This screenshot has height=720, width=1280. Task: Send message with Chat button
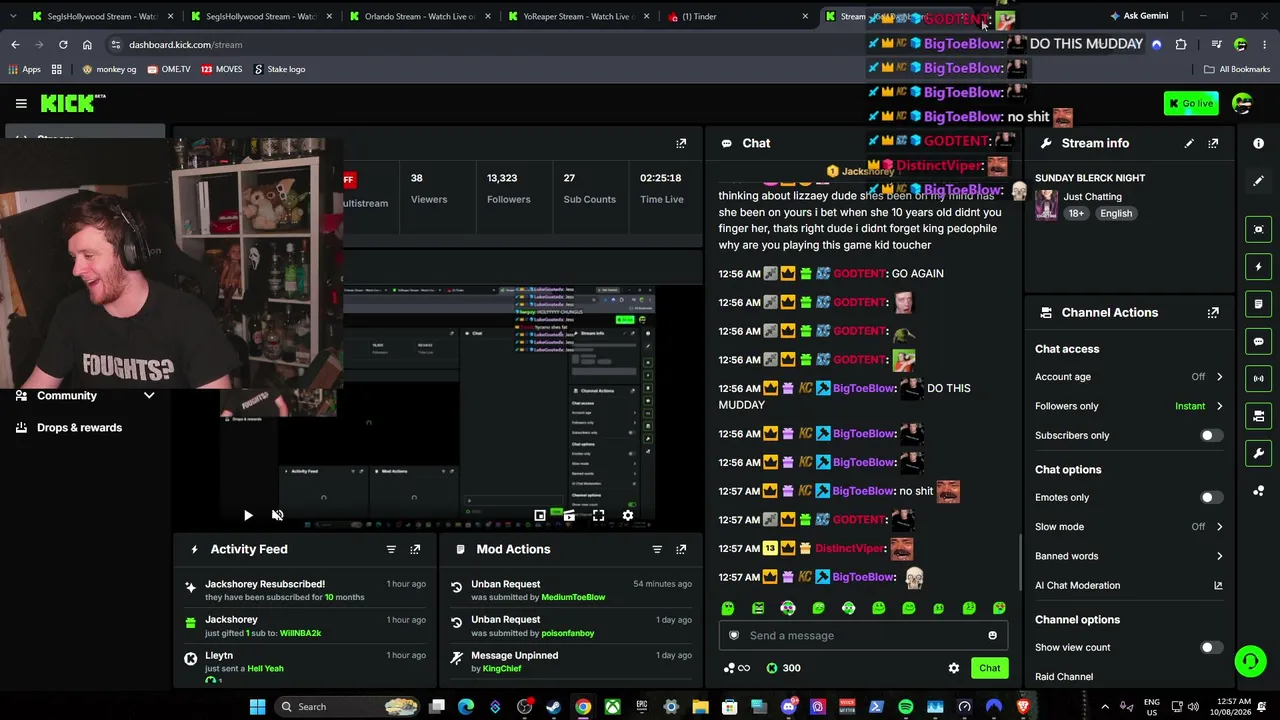click(x=989, y=668)
